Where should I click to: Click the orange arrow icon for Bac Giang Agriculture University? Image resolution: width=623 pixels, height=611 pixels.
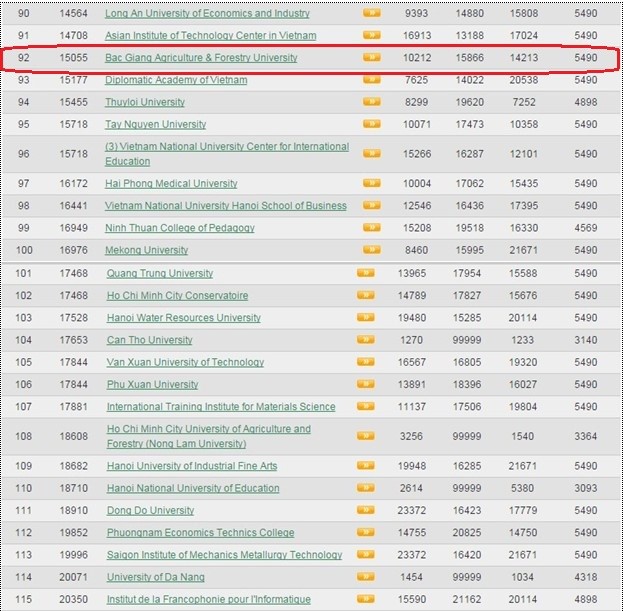(371, 57)
